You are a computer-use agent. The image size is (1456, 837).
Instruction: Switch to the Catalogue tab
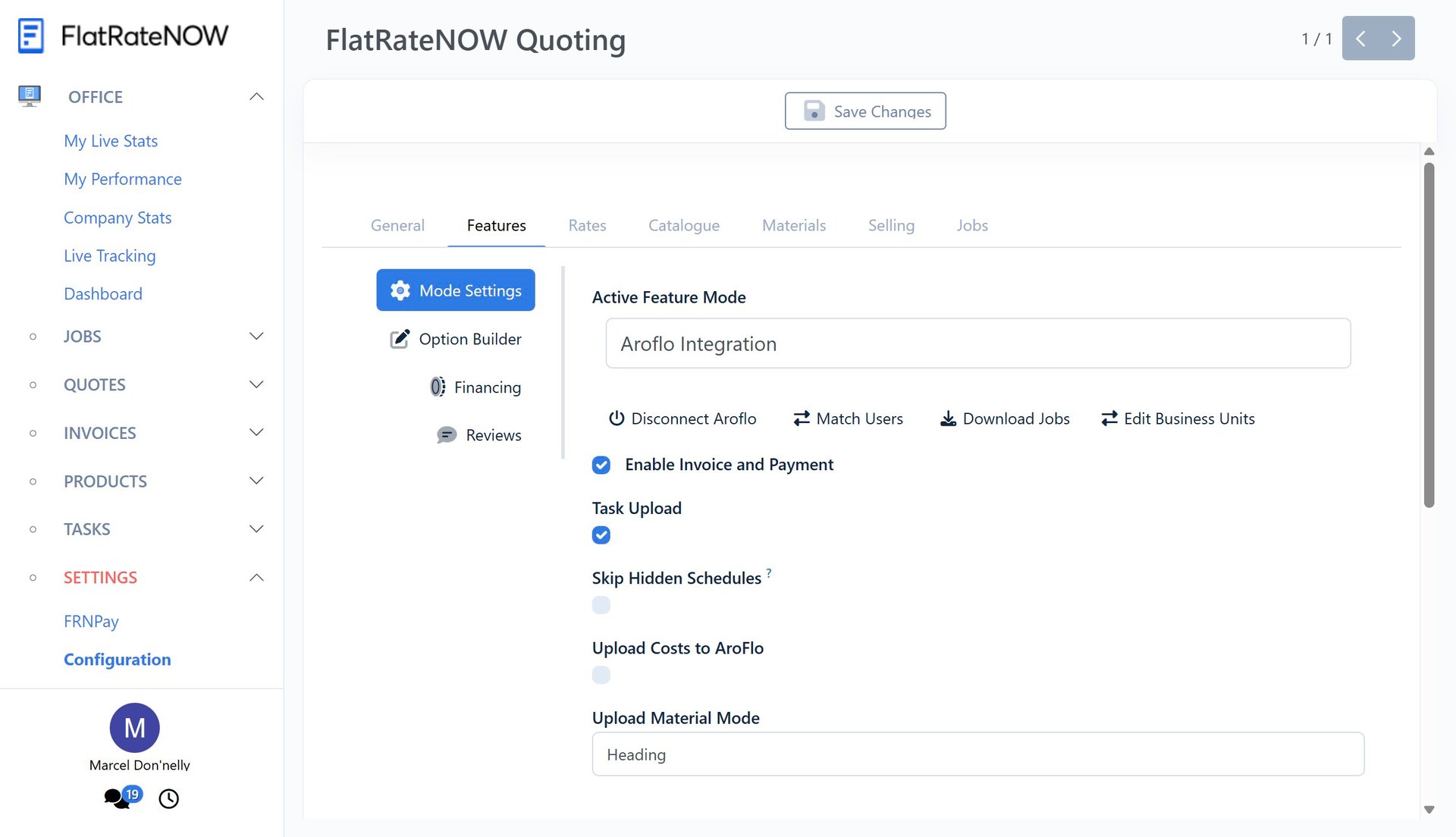[683, 225]
